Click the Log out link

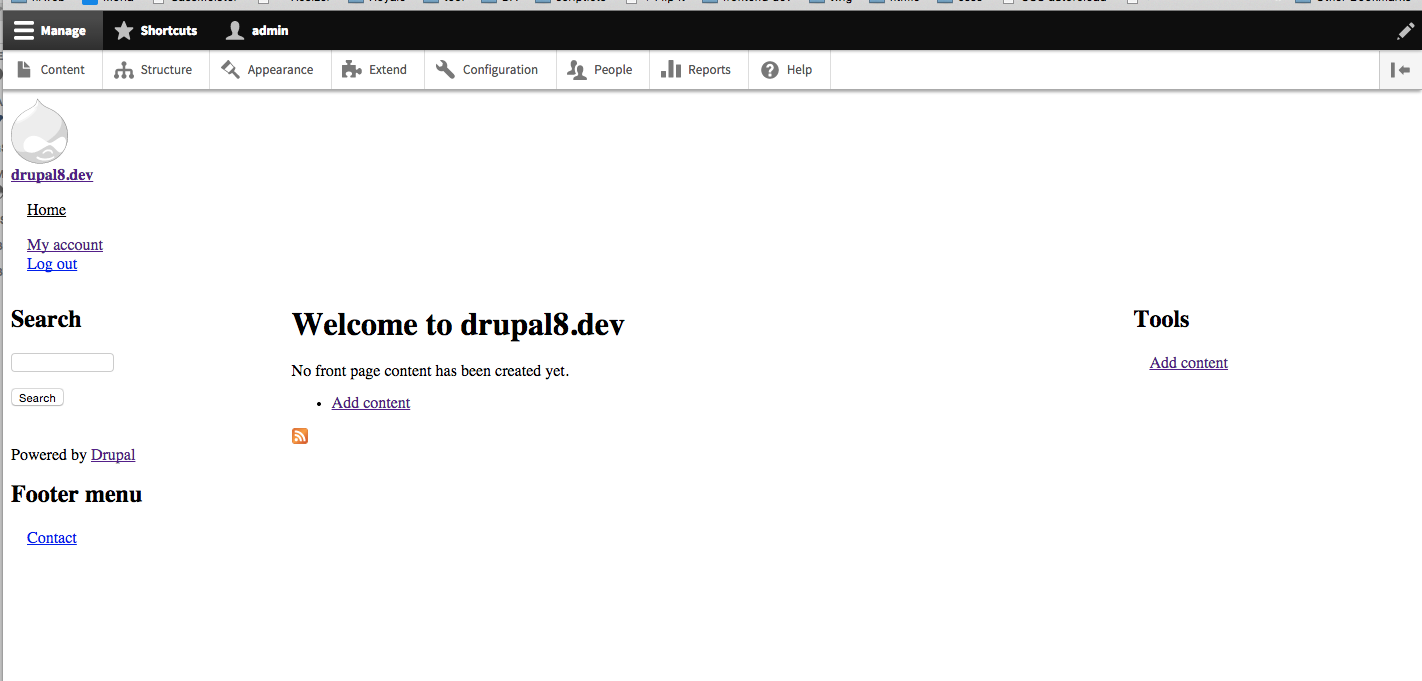pyautogui.click(x=52, y=264)
